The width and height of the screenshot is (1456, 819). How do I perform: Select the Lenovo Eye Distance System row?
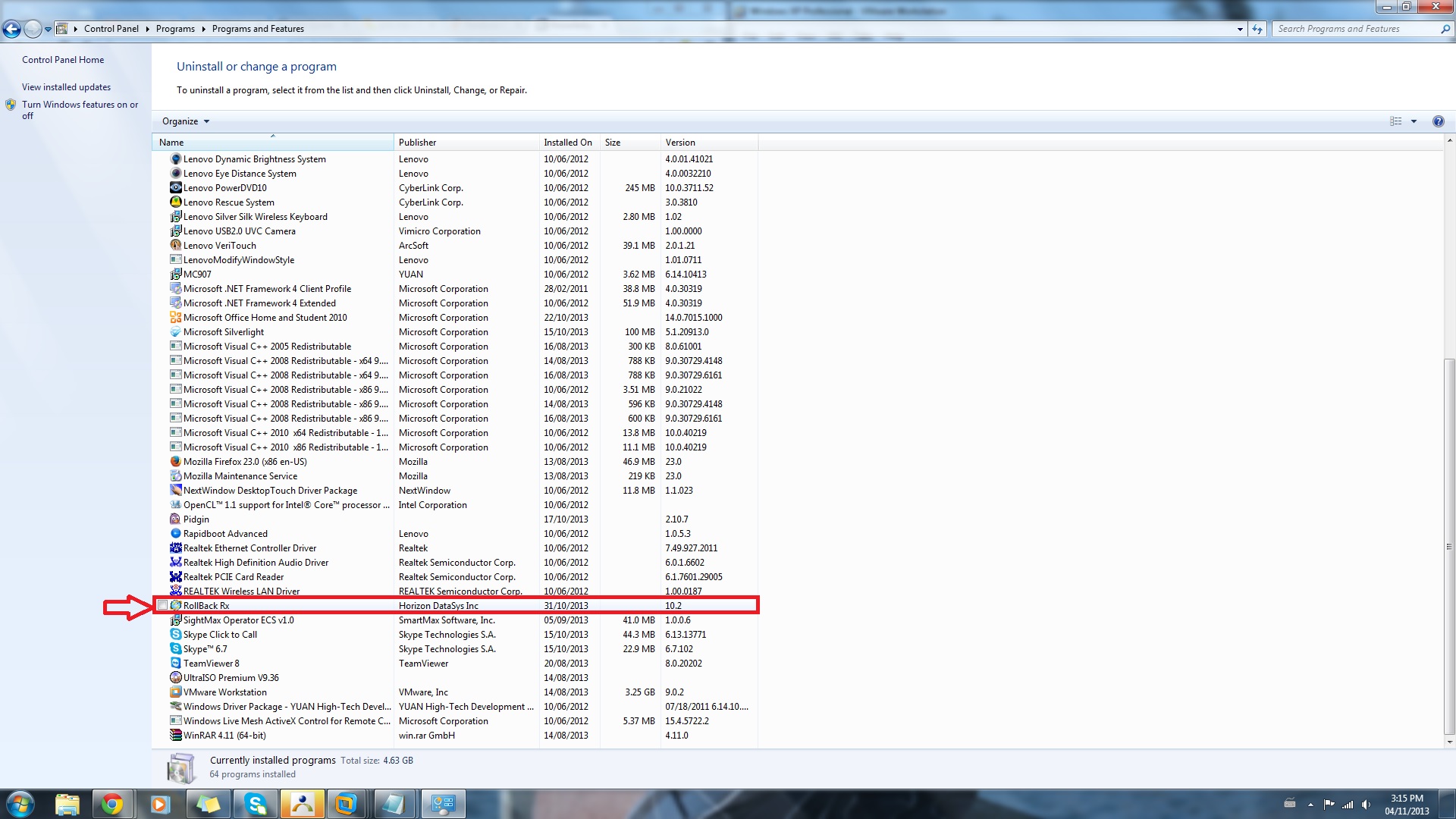455,174
